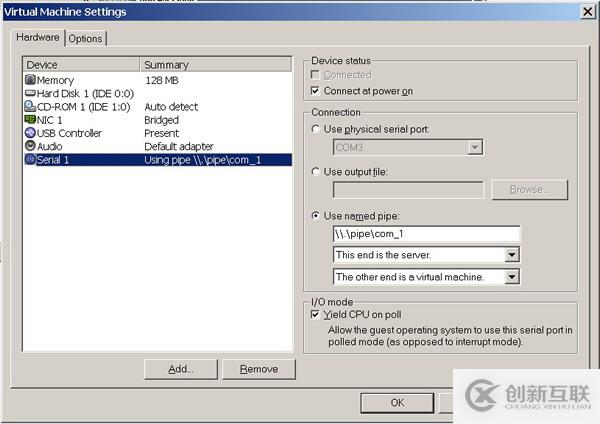
Task: Toggle Connect at power on checkbox
Action: pyautogui.click(x=316, y=91)
